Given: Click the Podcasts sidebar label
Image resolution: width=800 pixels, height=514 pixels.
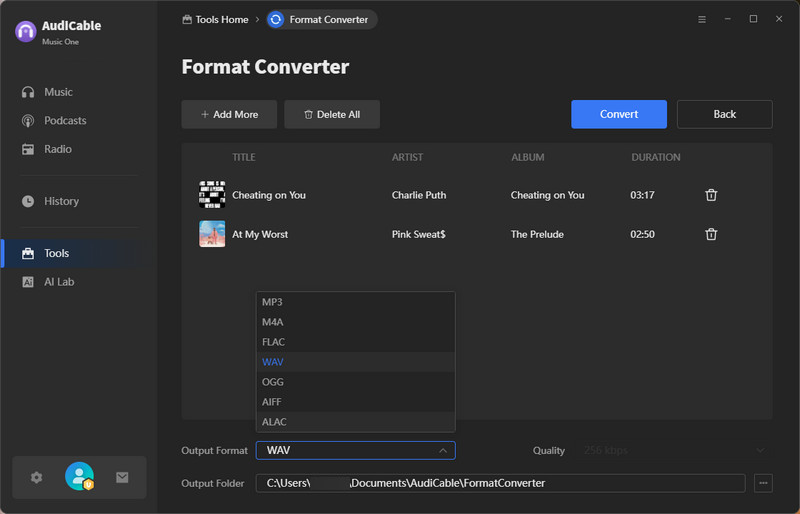Looking at the screenshot, I should tap(65, 120).
